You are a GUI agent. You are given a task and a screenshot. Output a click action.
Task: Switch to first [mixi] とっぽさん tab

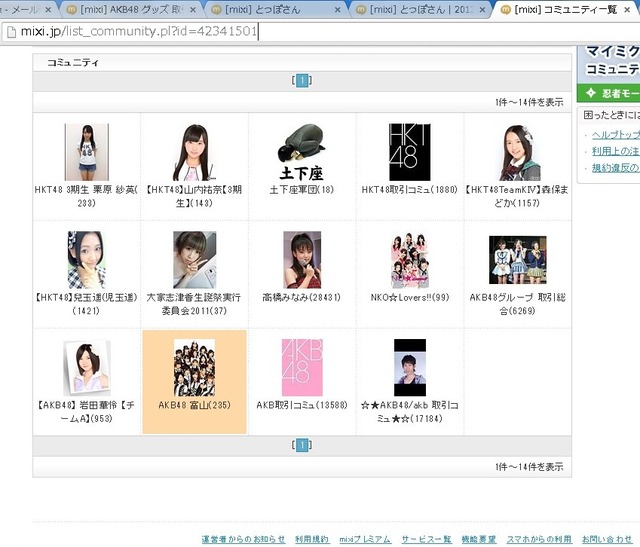tap(277, 9)
